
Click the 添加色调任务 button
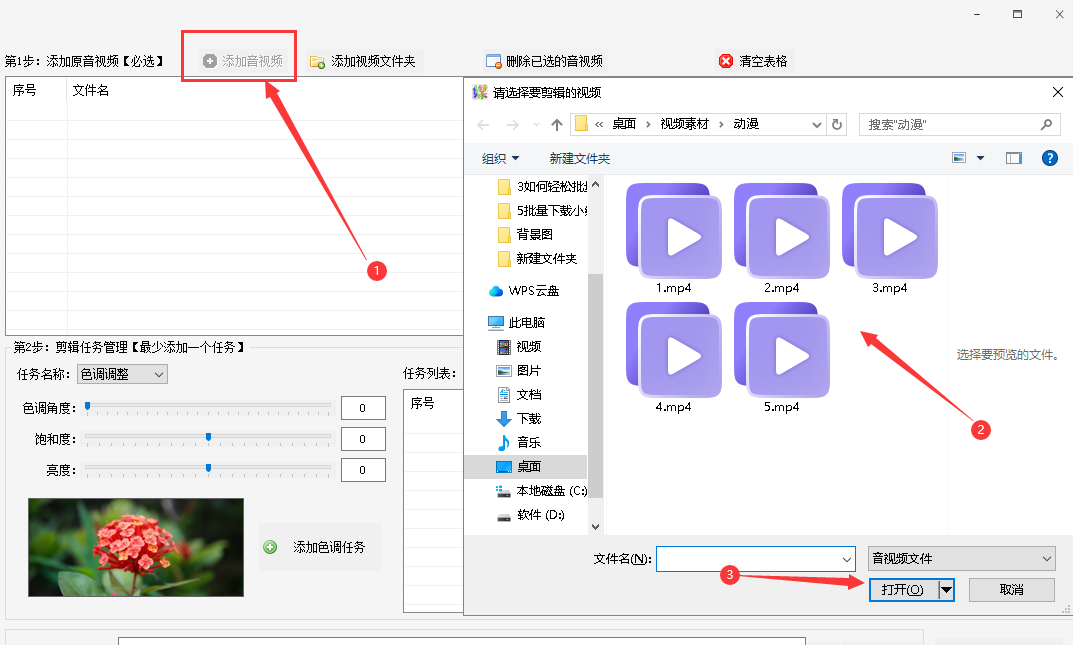[320, 547]
